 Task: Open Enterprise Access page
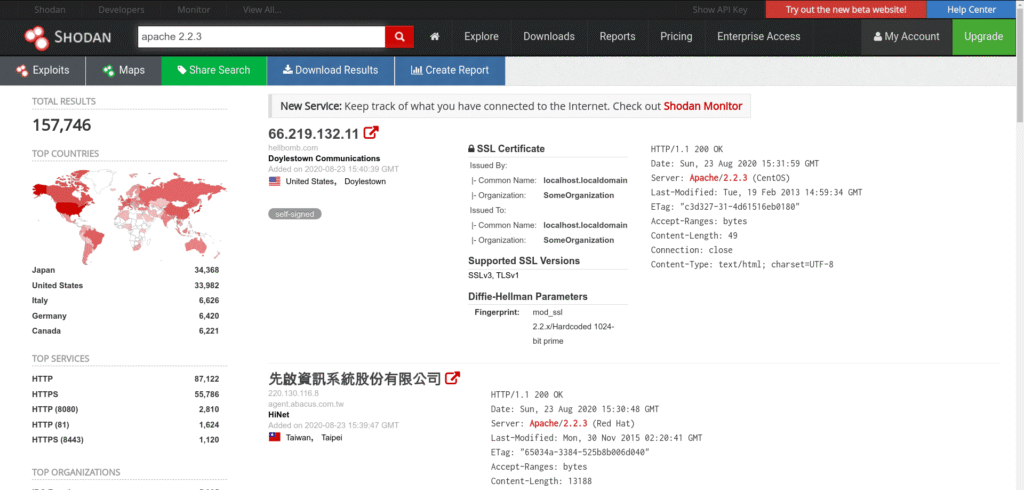point(759,37)
